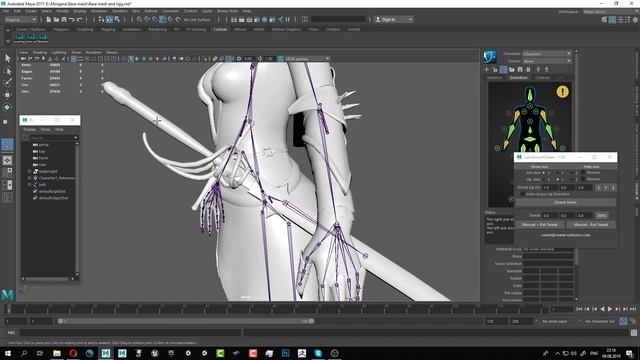This screenshot has height=360, width=640.
Task: Click the Outliner horizontal scrollbar
Action: tap(47, 279)
